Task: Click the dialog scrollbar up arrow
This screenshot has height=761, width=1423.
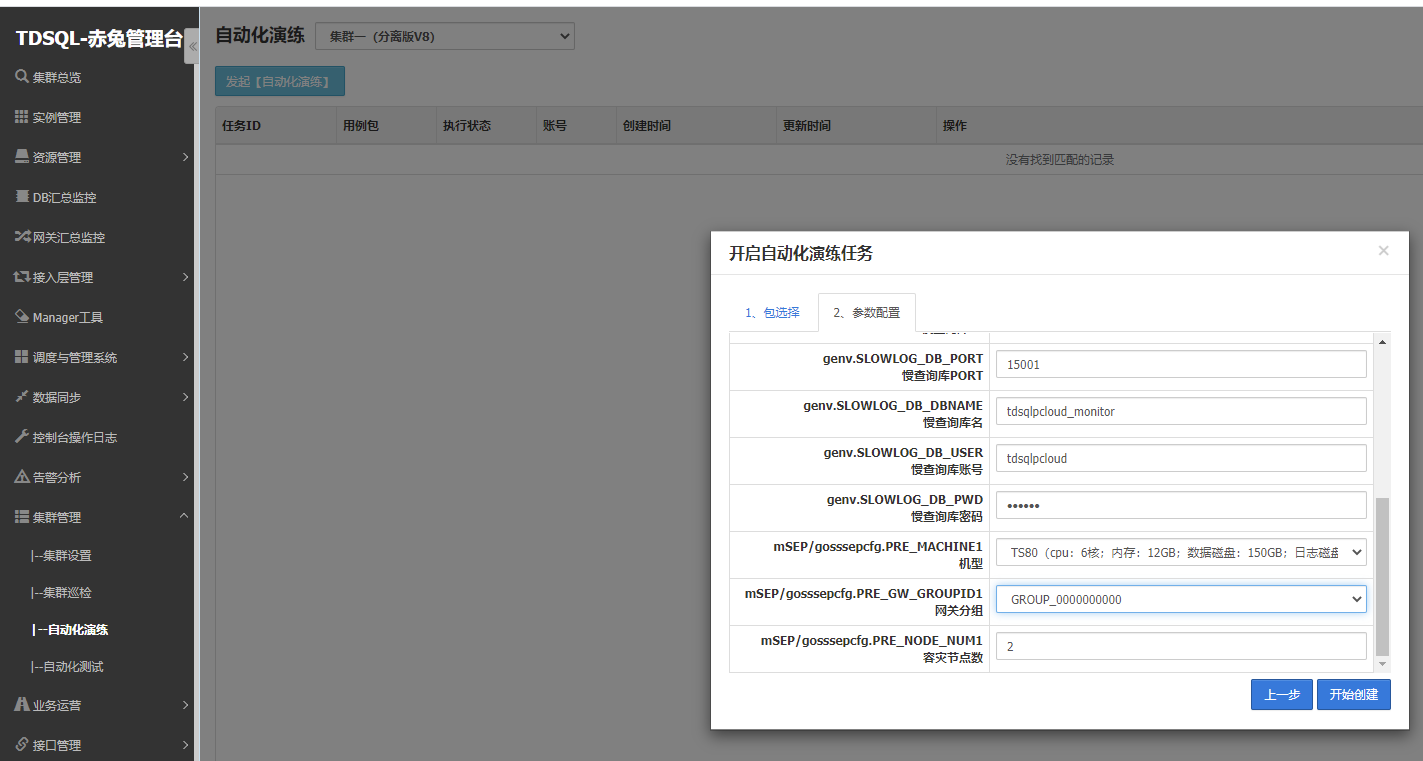Action: click(x=1383, y=343)
